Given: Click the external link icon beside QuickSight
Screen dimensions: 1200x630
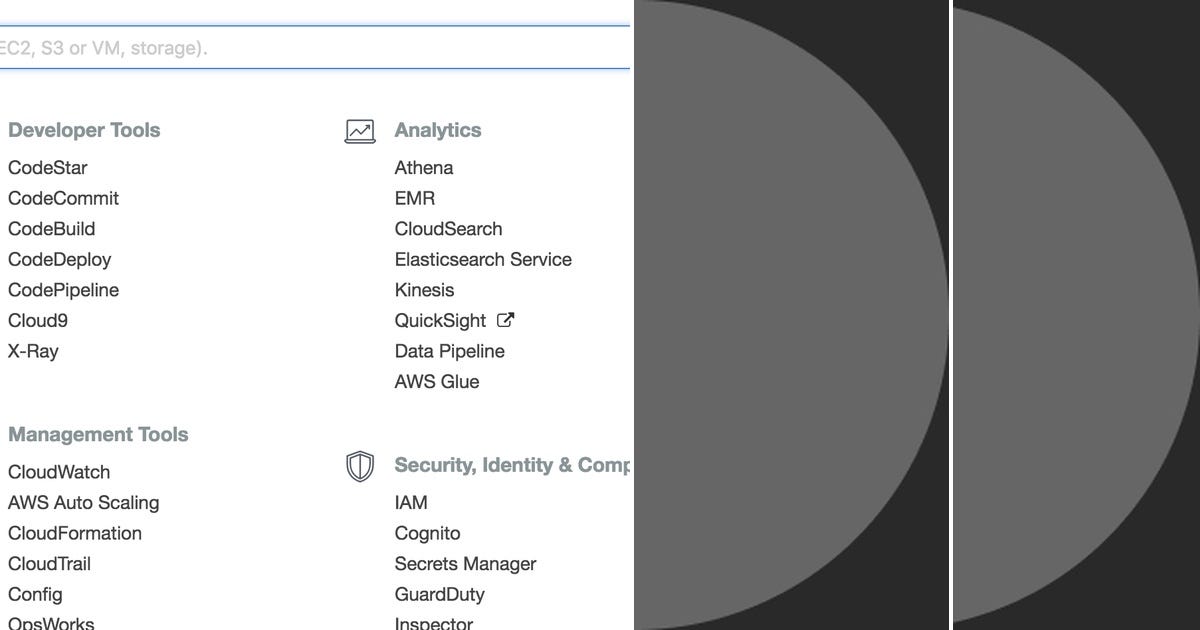Looking at the screenshot, I should (504, 319).
